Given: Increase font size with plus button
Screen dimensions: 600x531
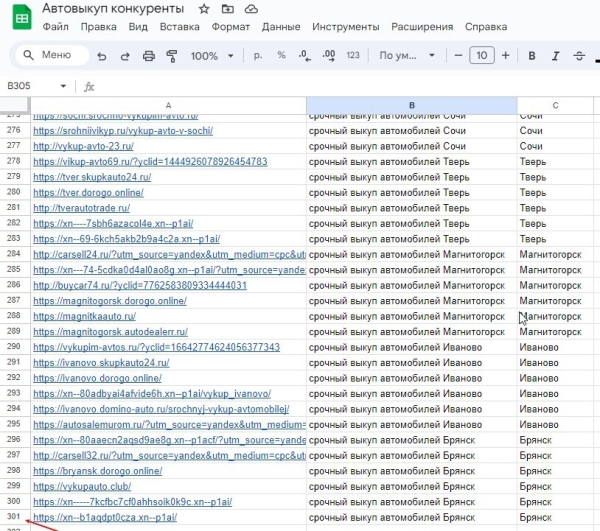Looking at the screenshot, I should pyautogui.click(x=505, y=56).
